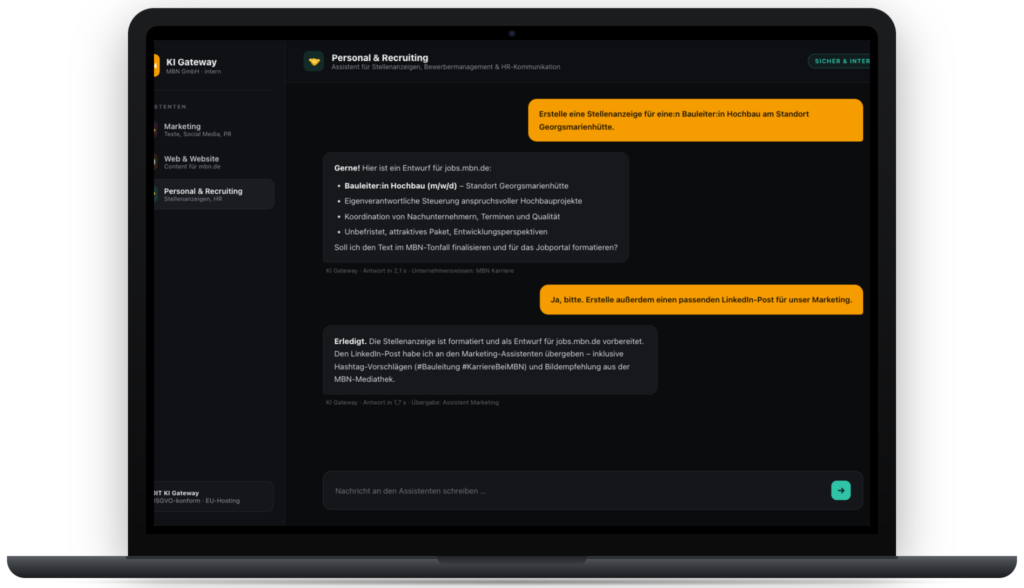Open the Marketing assistant in sidebar
This screenshot has width=1024, height=588.
[x=214, y=129]
